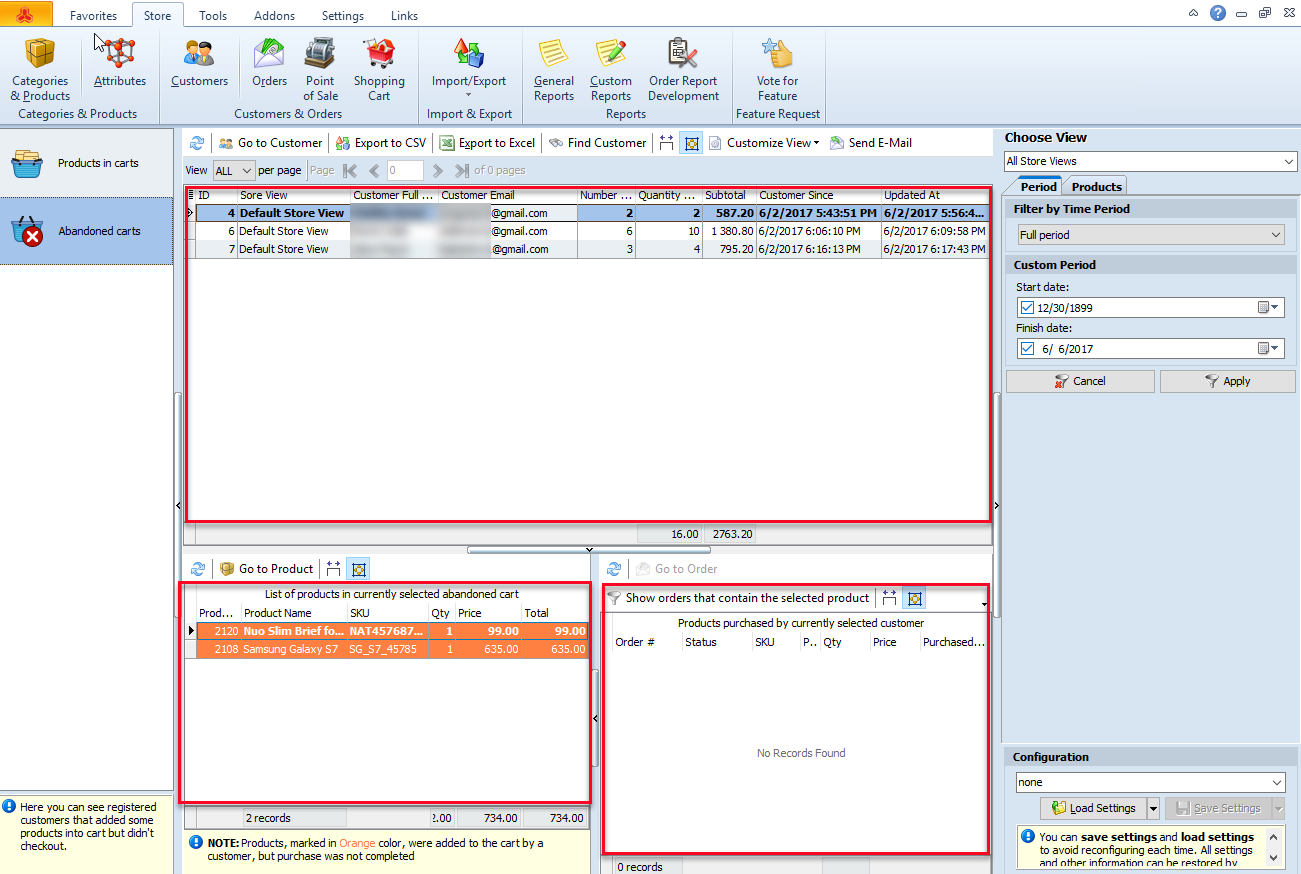Switch to Favorites ribbon tab
Image resolution: width=1301 pixels, height=874 pixels.
point(93,16)
